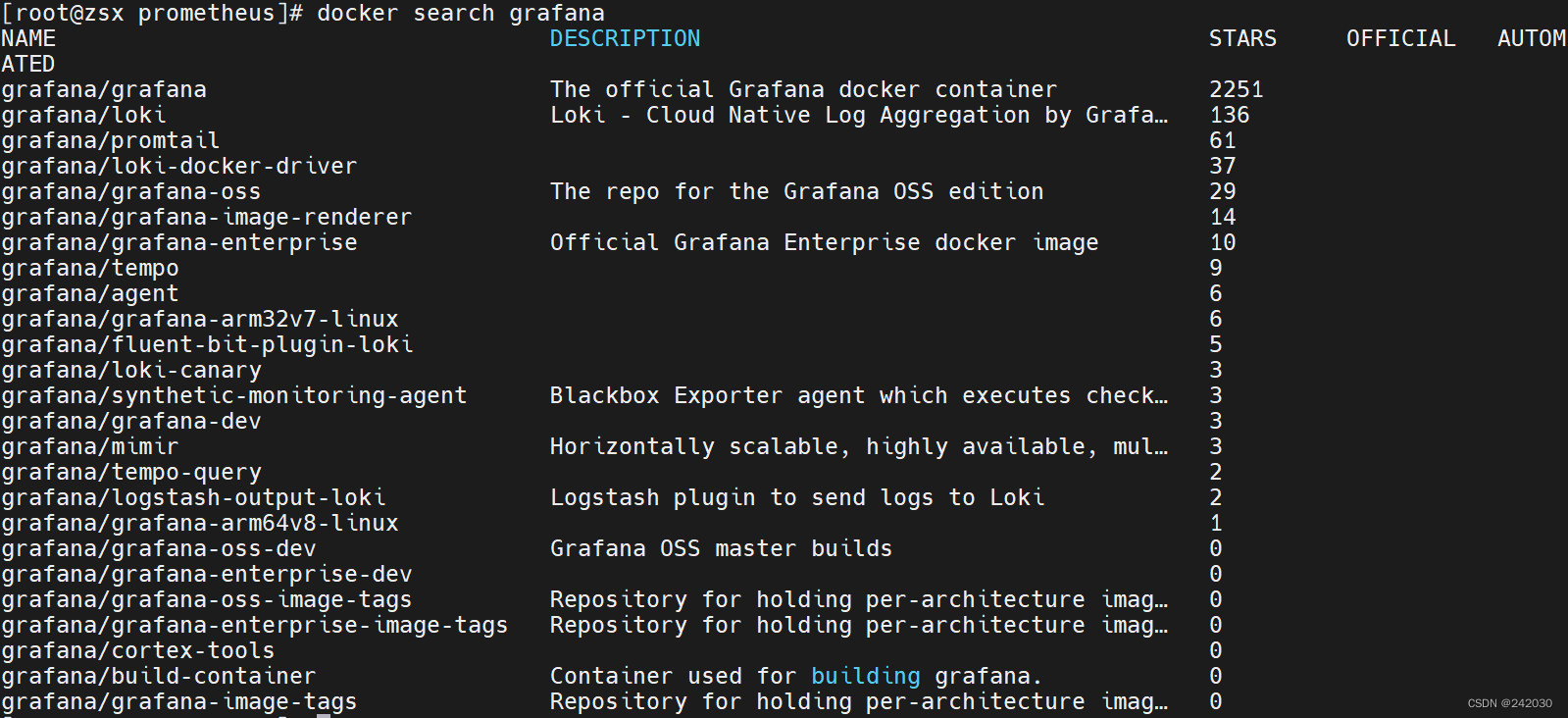Viewport: 1568px width, 718px height.
Task: Click the grafana/synthetic-monitoring-agent name
Action: coord(234,396)
